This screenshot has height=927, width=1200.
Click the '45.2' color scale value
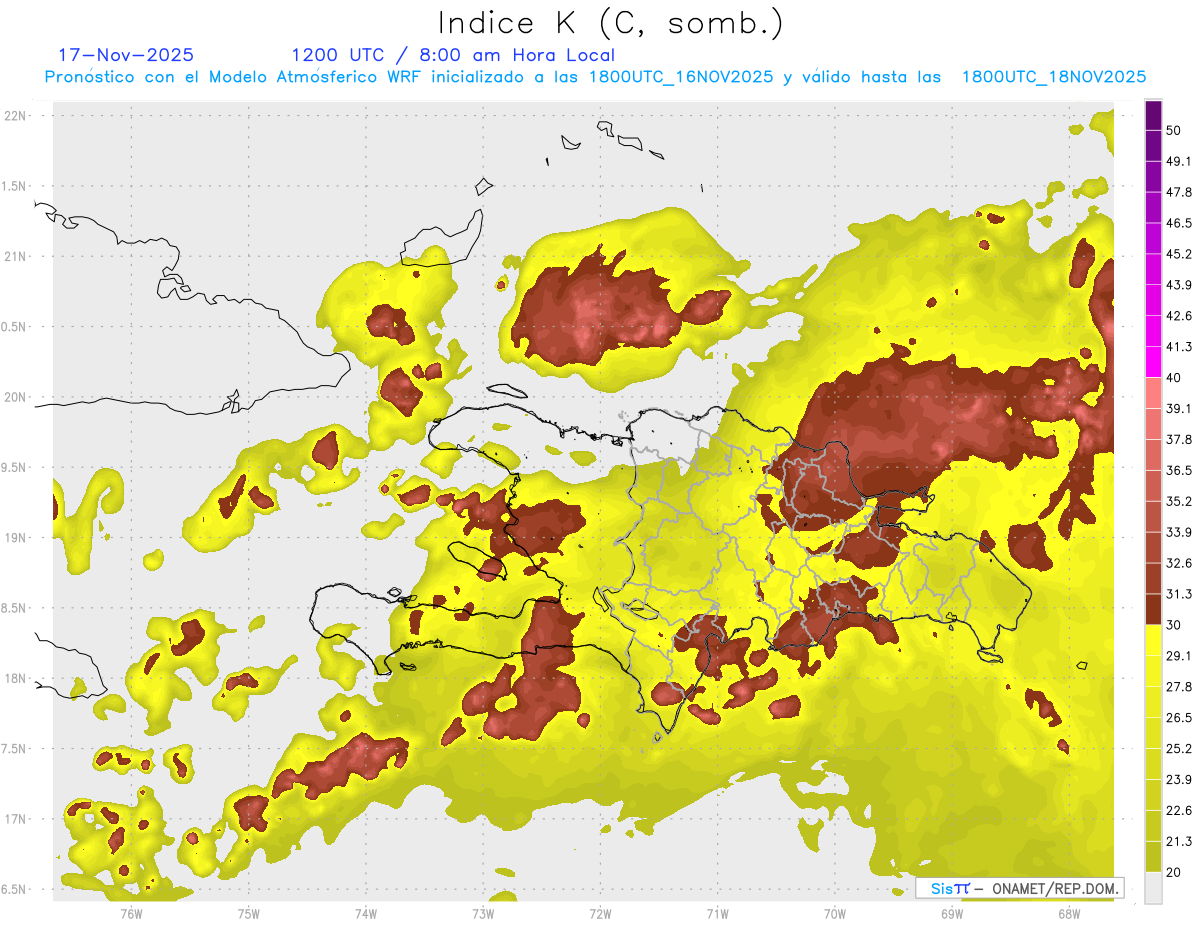[1179, 254]
